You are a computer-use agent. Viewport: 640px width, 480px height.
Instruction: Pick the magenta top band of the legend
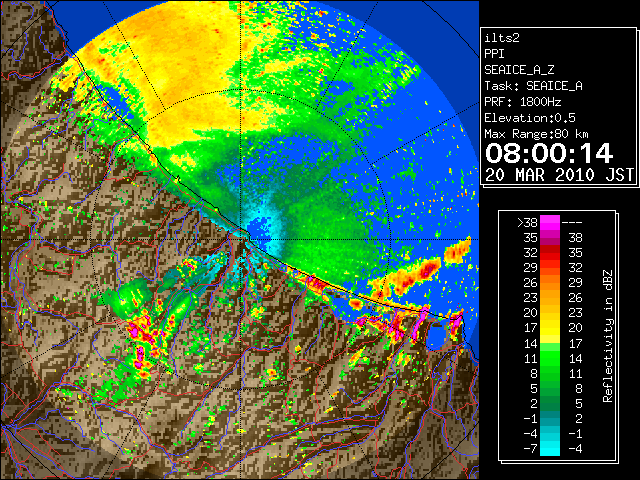pyautogui.click(x=550, y=222)
